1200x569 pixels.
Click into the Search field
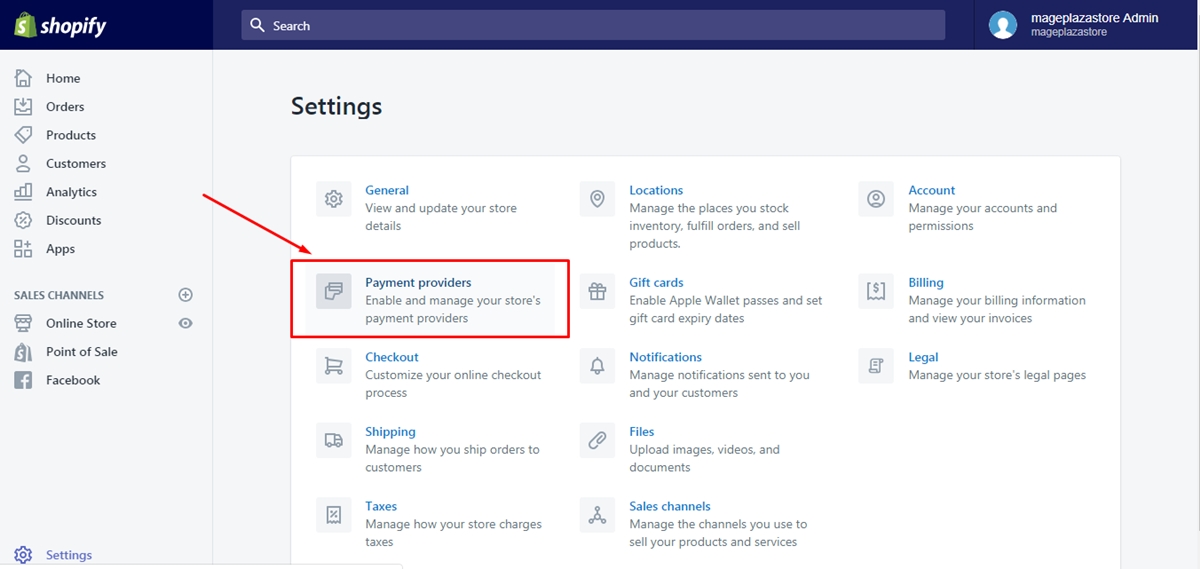592,25
